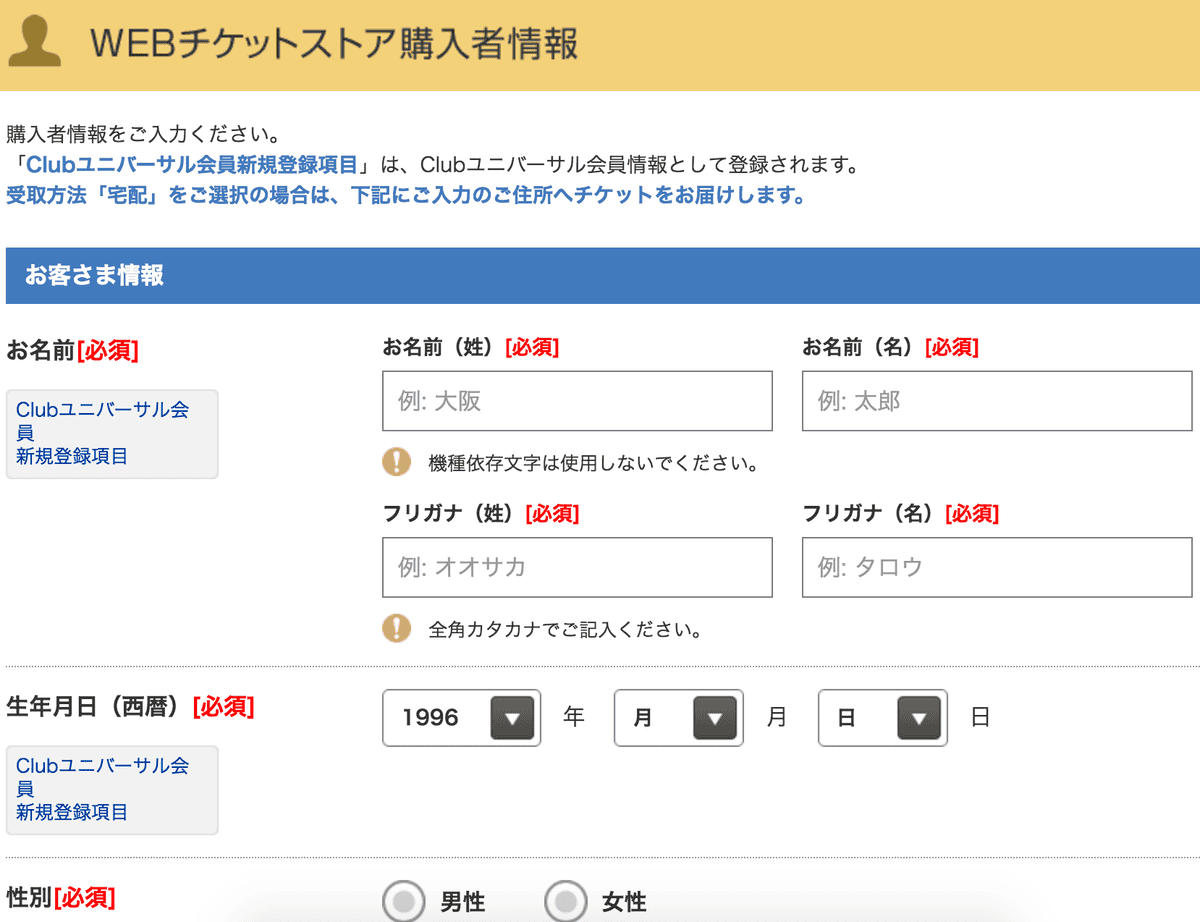Image resolution: width=1200 pixels, height=922 pixels.
Task: Click the surname field with placeholder 例: 大阪
Action: (x=577, y=400)
